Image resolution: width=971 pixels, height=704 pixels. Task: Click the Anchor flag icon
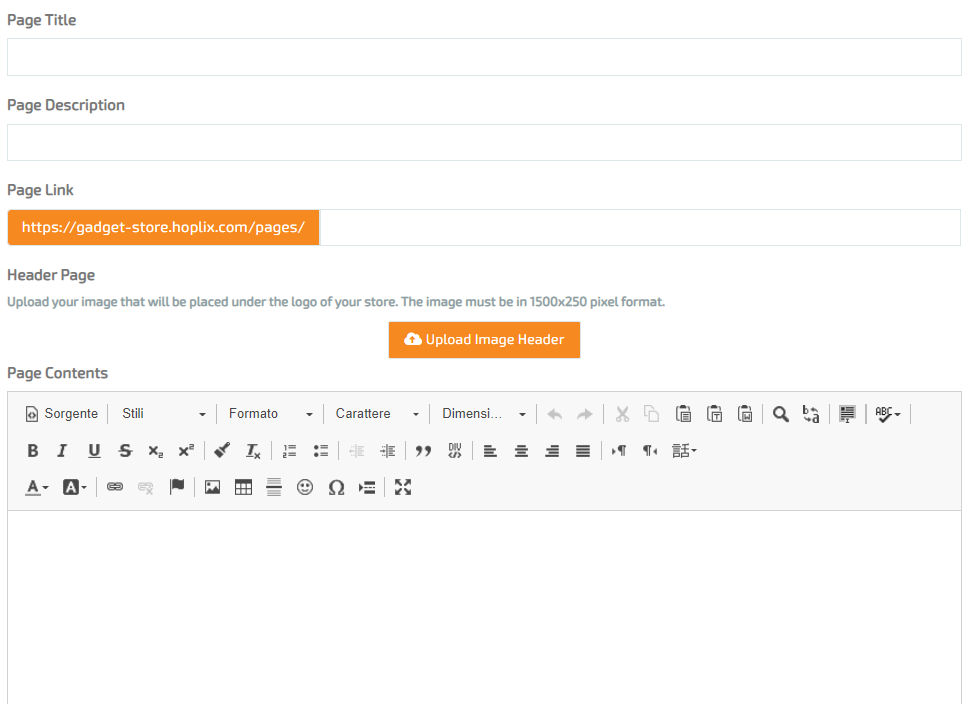pyautogui.click(x=176, y=487)
